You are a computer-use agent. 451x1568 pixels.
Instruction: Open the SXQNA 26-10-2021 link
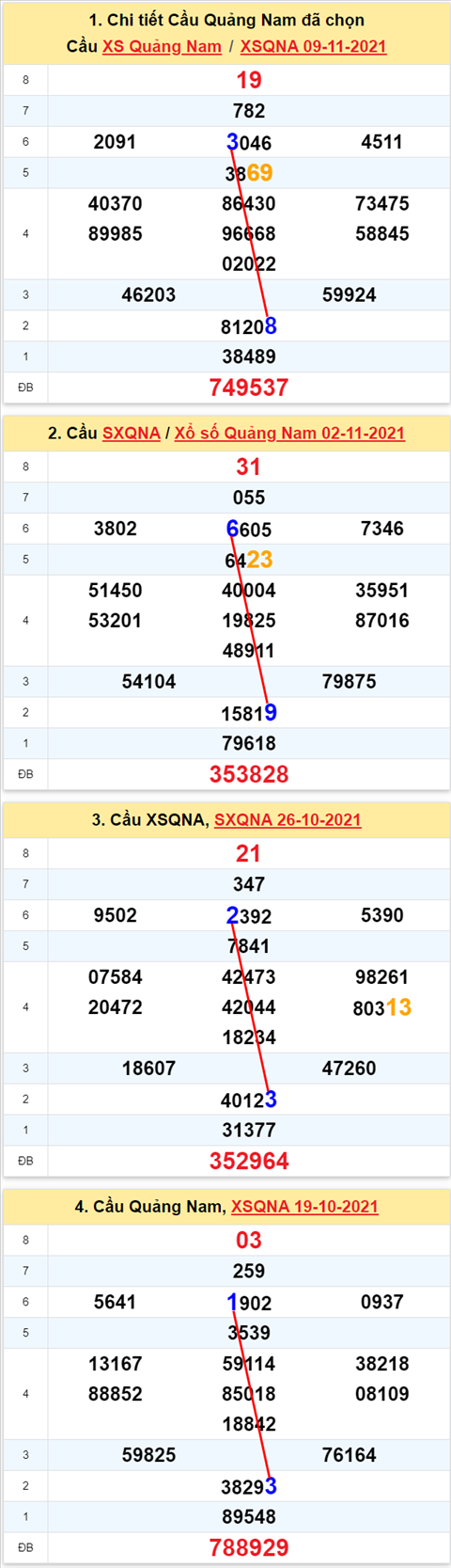288,819
